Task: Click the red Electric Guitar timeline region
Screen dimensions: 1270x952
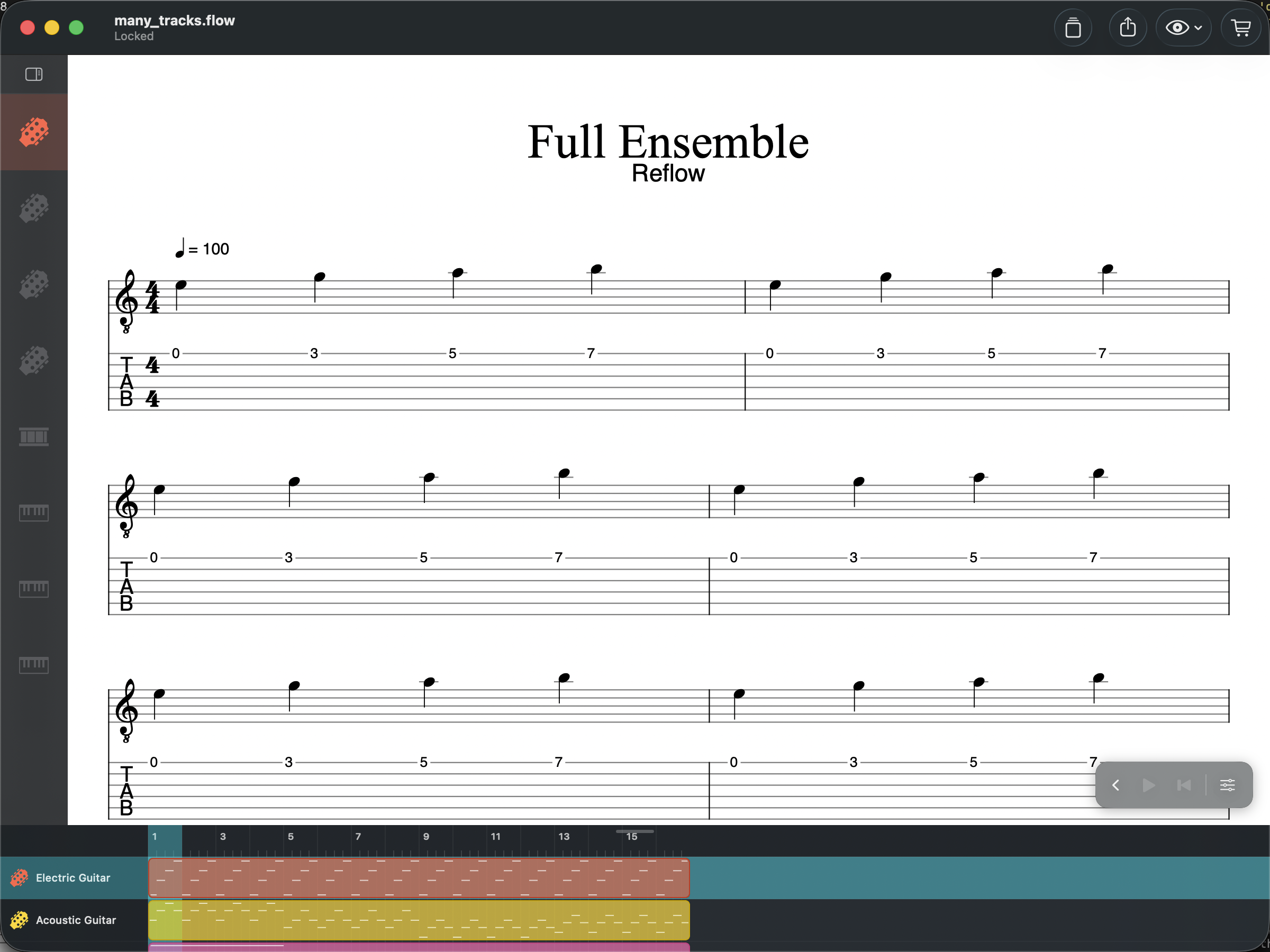Action: point(419,878)
